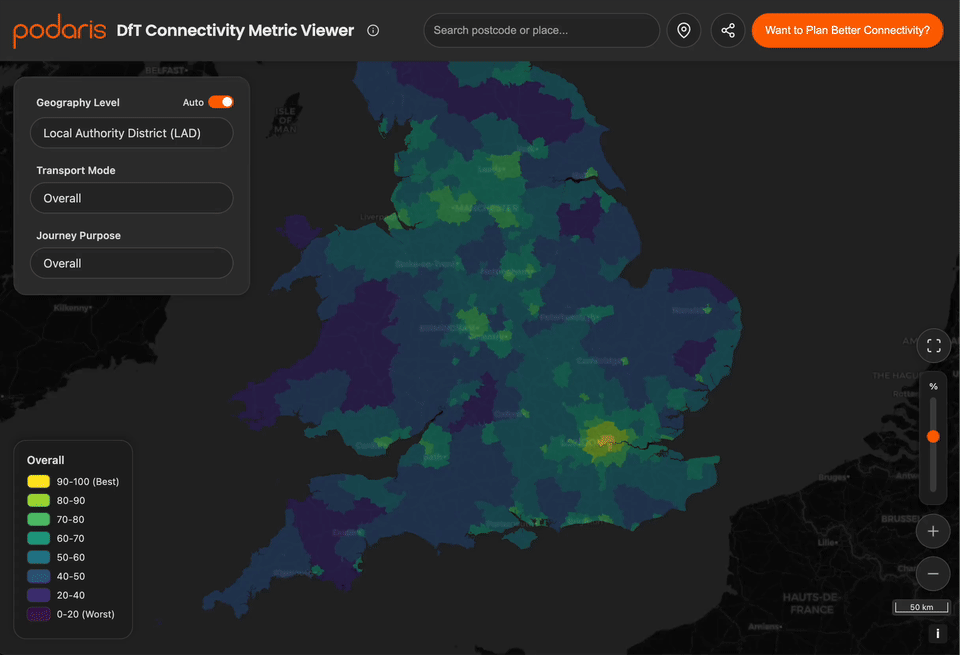Activate the fullscreen map icon
Screen dimensions: 960x655
coord(933,345)
